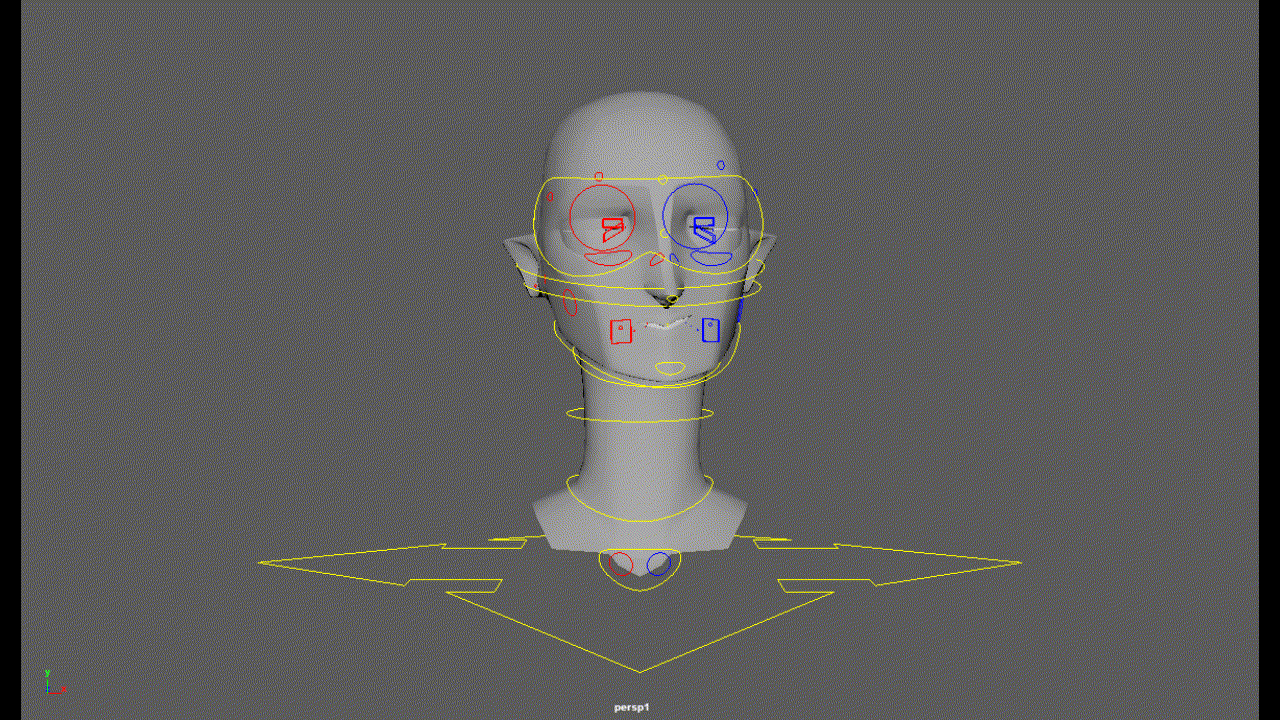Select the small blue forehead circle control
This screenshot has height=720, width=1280.
pos(720,165)
